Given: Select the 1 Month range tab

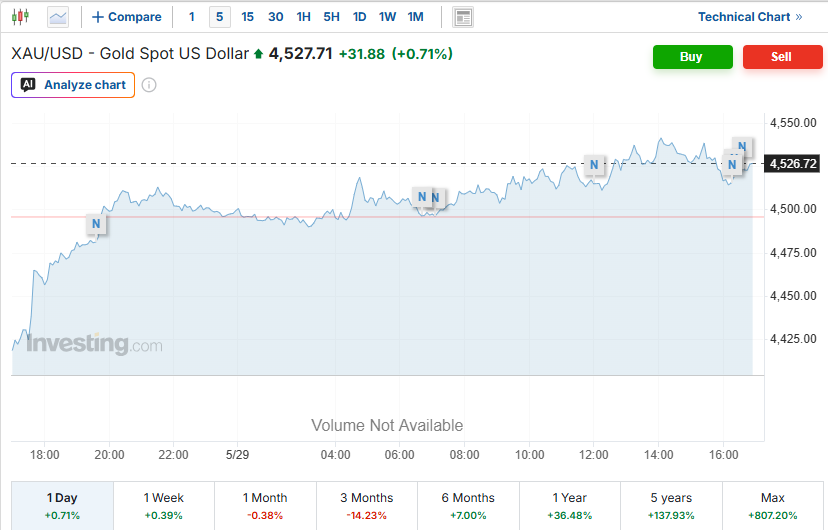Looking at the screenshot, I should (265, 506).
